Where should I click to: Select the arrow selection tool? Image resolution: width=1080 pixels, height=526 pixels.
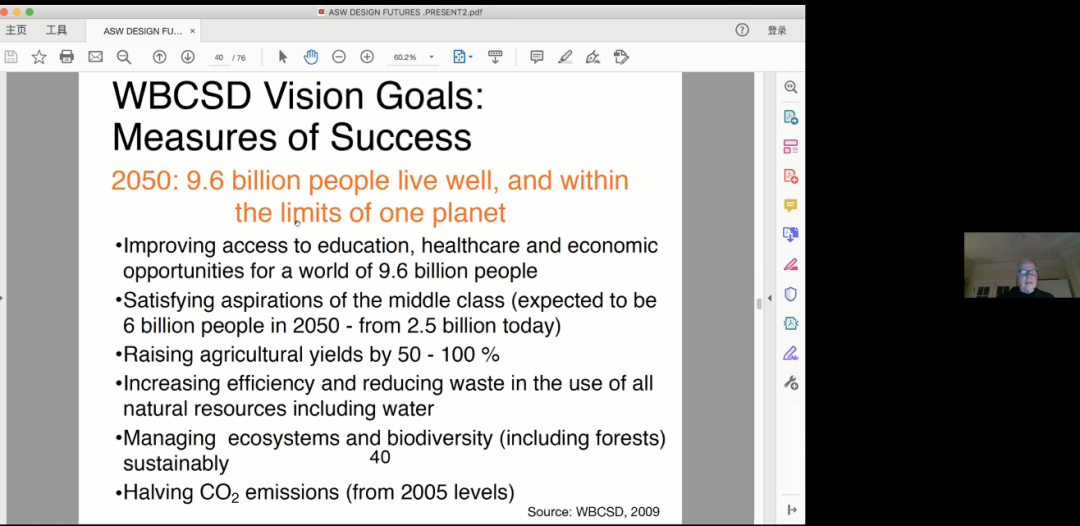coord(282,57)
